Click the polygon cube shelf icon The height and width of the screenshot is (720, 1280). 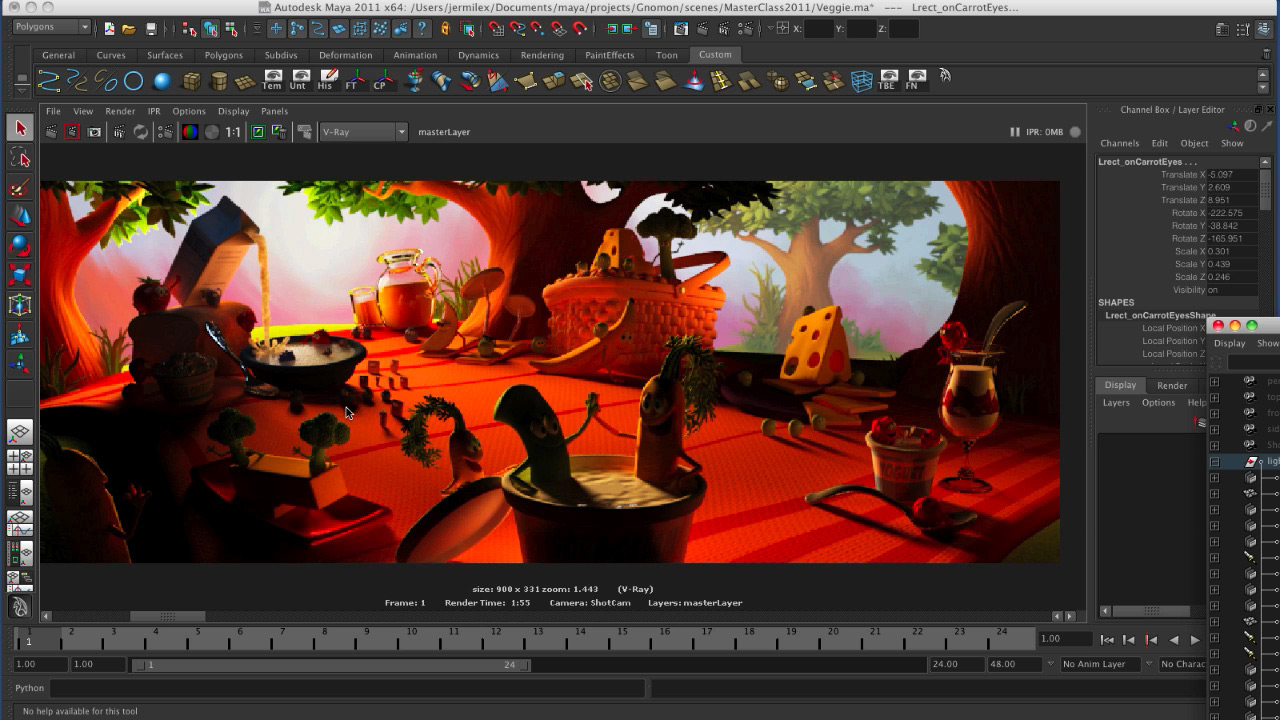[191, 82]
